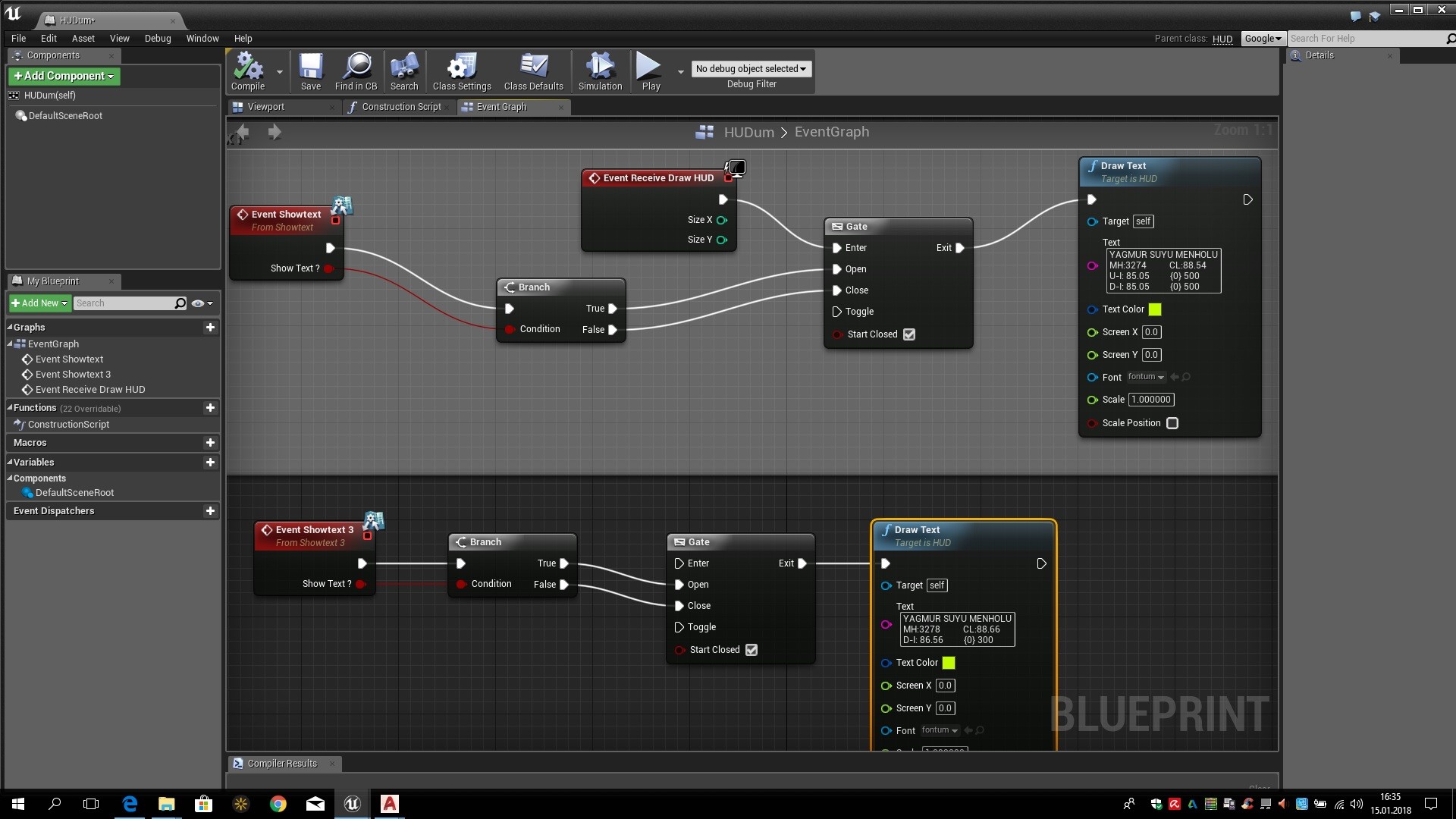Open the Search toolbar tool
1456x819 pixels.
404,72
